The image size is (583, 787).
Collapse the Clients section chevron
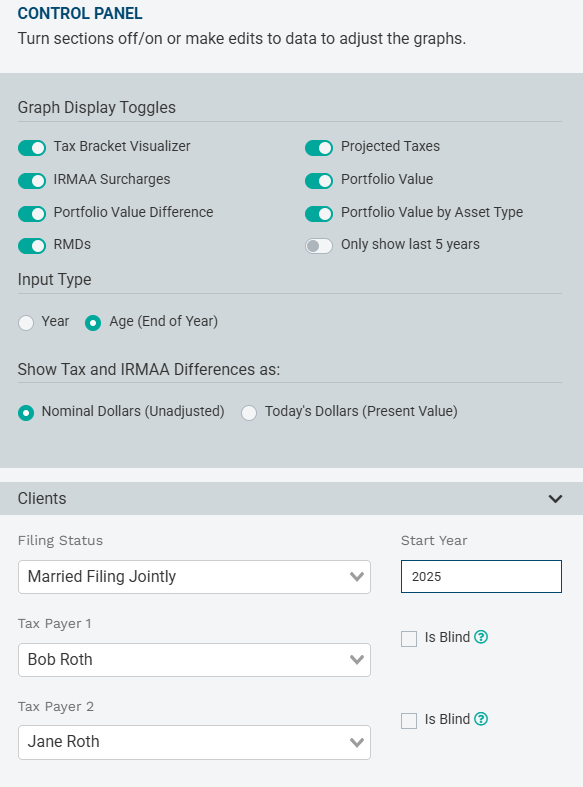click(555, 498)
